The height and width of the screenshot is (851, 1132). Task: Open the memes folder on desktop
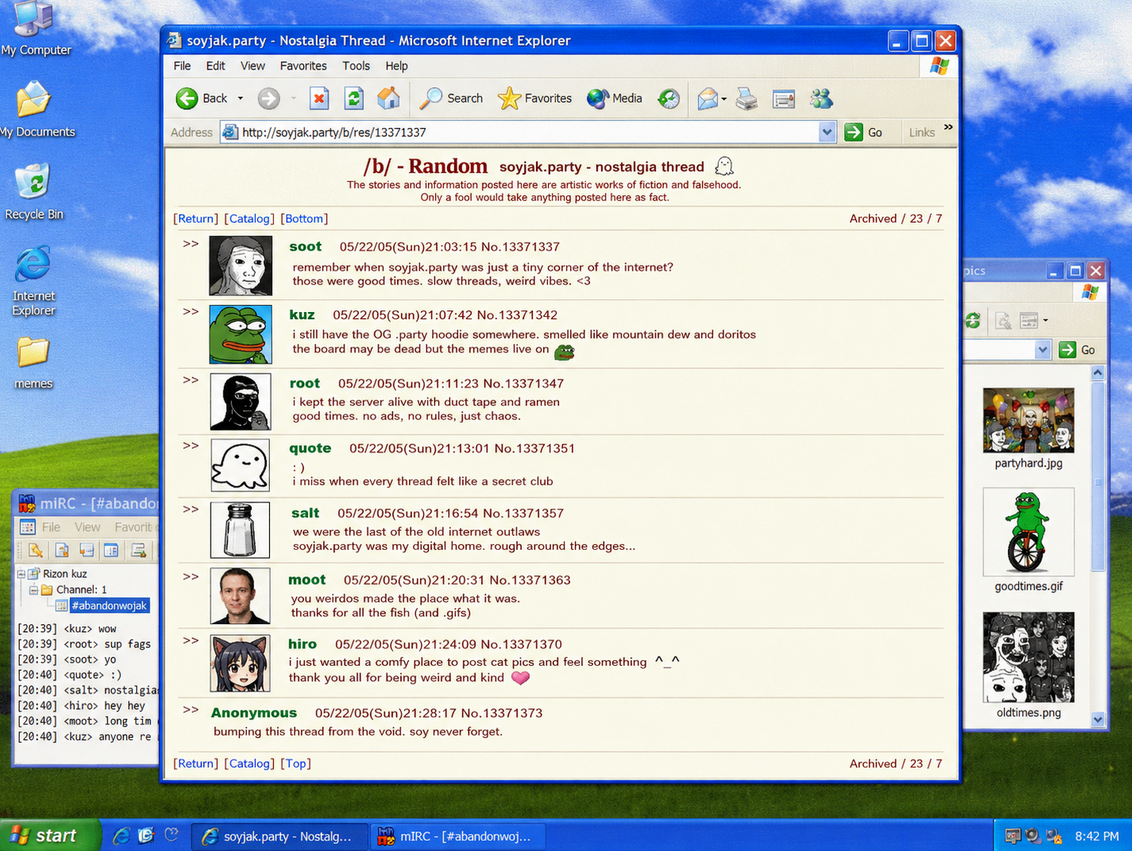click(x=33, y=363)
